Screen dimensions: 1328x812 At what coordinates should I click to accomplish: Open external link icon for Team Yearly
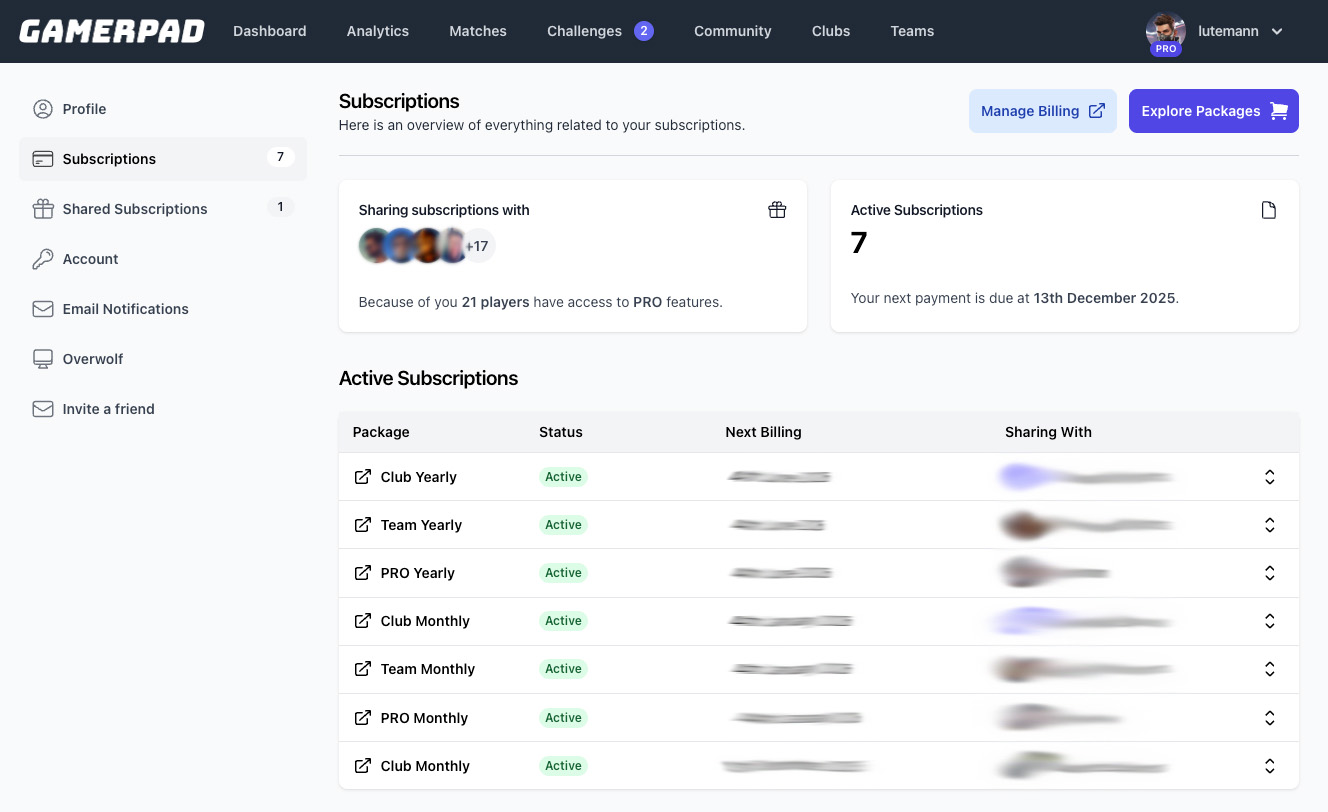pyautogui.click(x=363, y=525)
